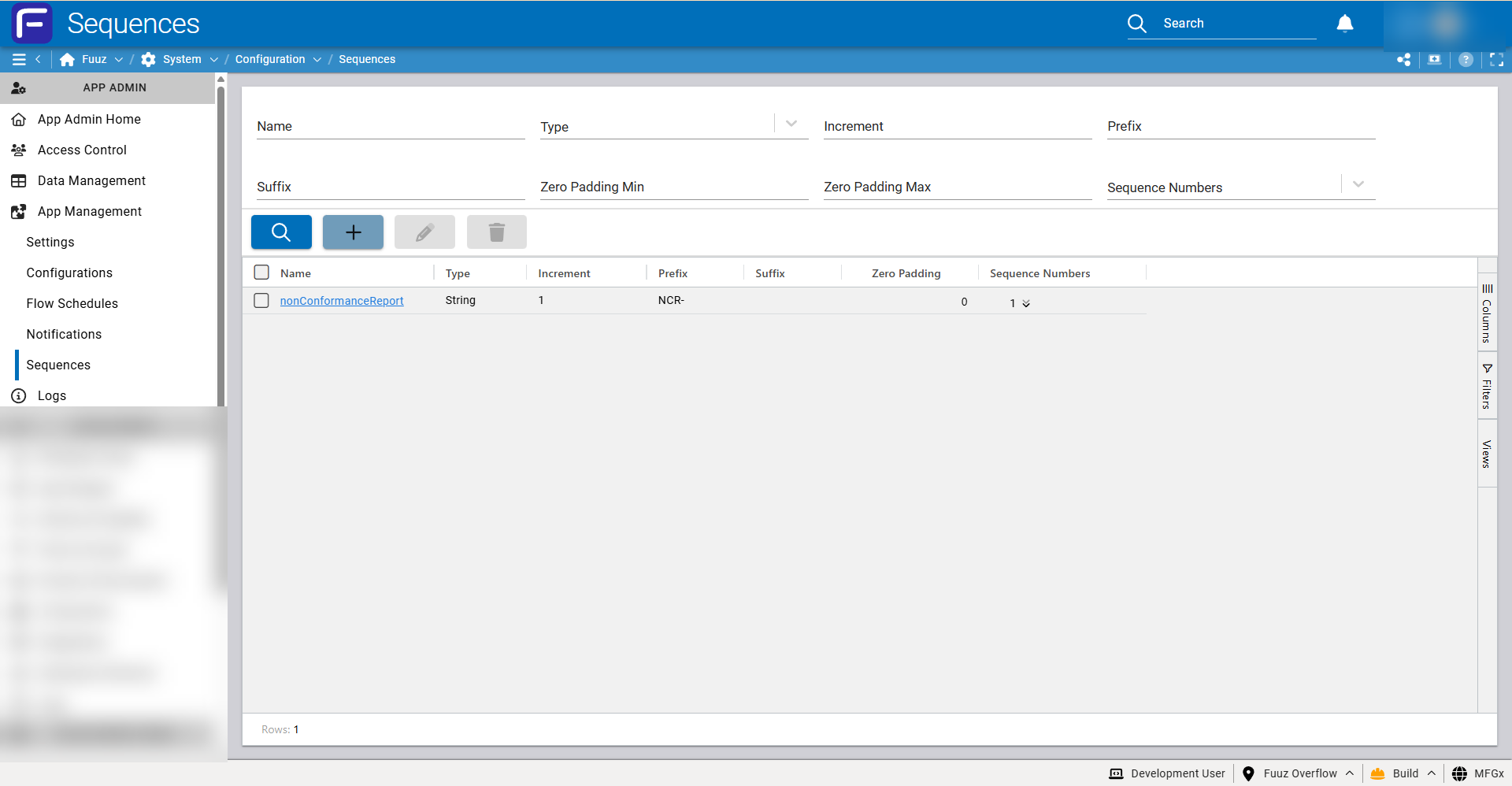Sort table by Name column header

[295, 273]
